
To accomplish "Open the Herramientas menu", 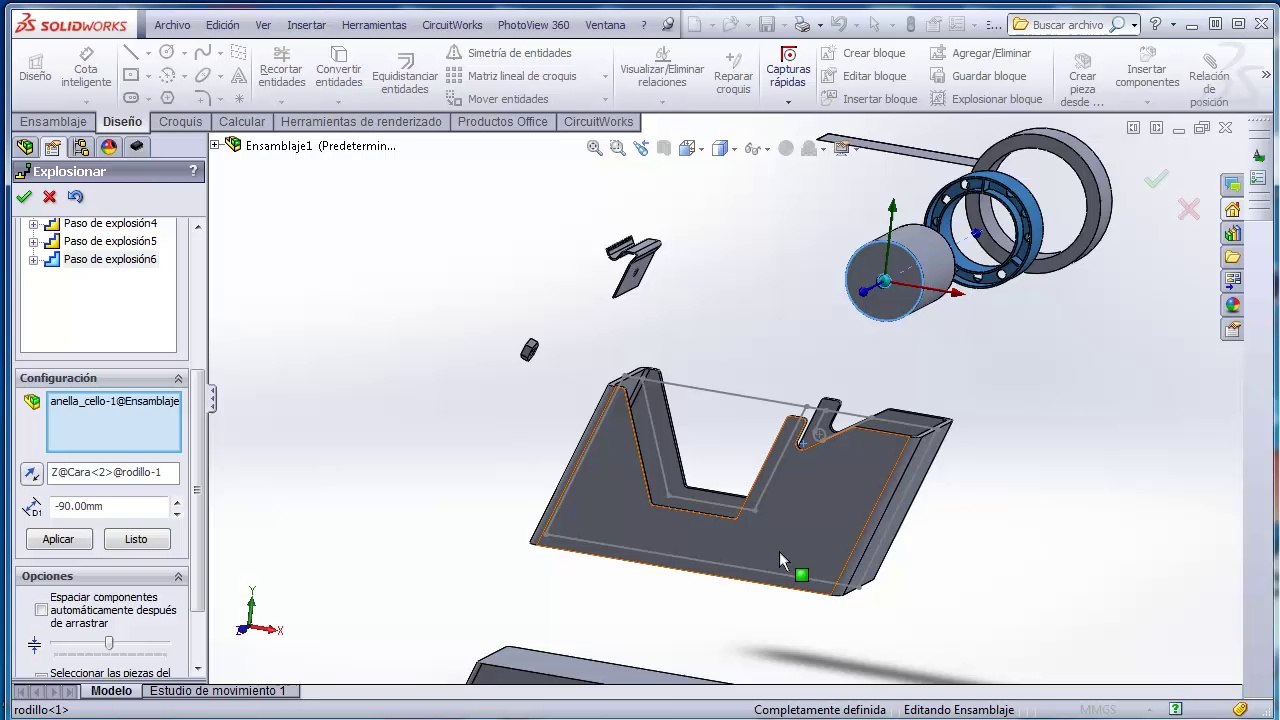I will [x=374, y=25].
